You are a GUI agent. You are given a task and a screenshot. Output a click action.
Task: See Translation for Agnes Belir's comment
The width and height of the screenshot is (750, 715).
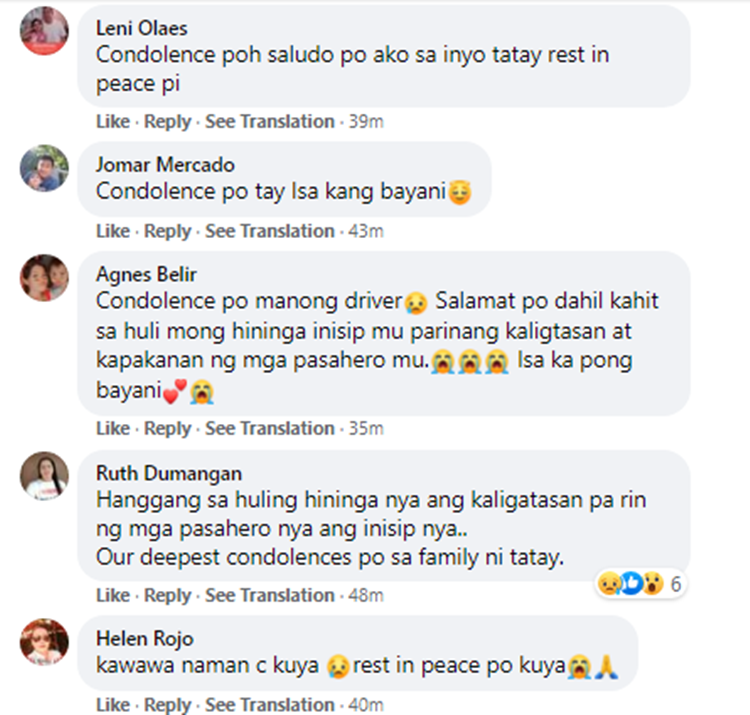click(x=269, y=428)
